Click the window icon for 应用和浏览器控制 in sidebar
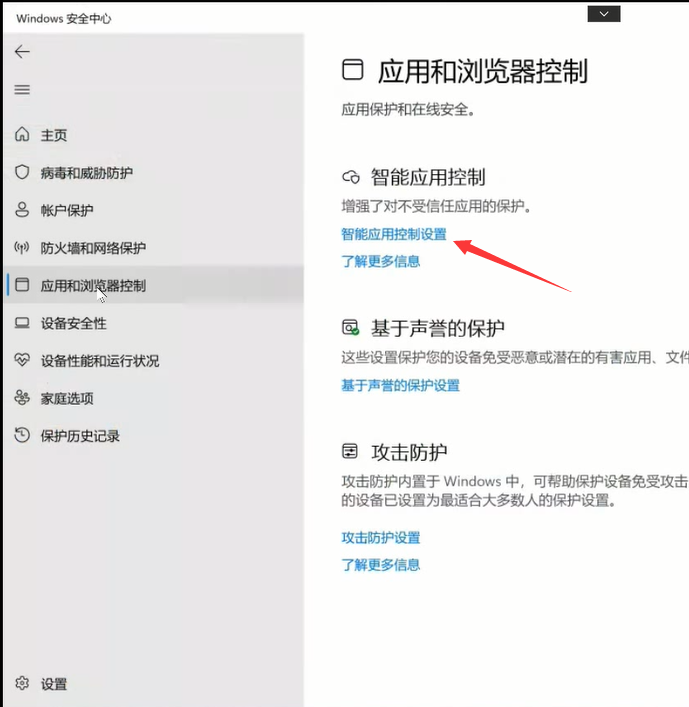The width and height of the screenshot is (689, 707). [x=22, y=285]
